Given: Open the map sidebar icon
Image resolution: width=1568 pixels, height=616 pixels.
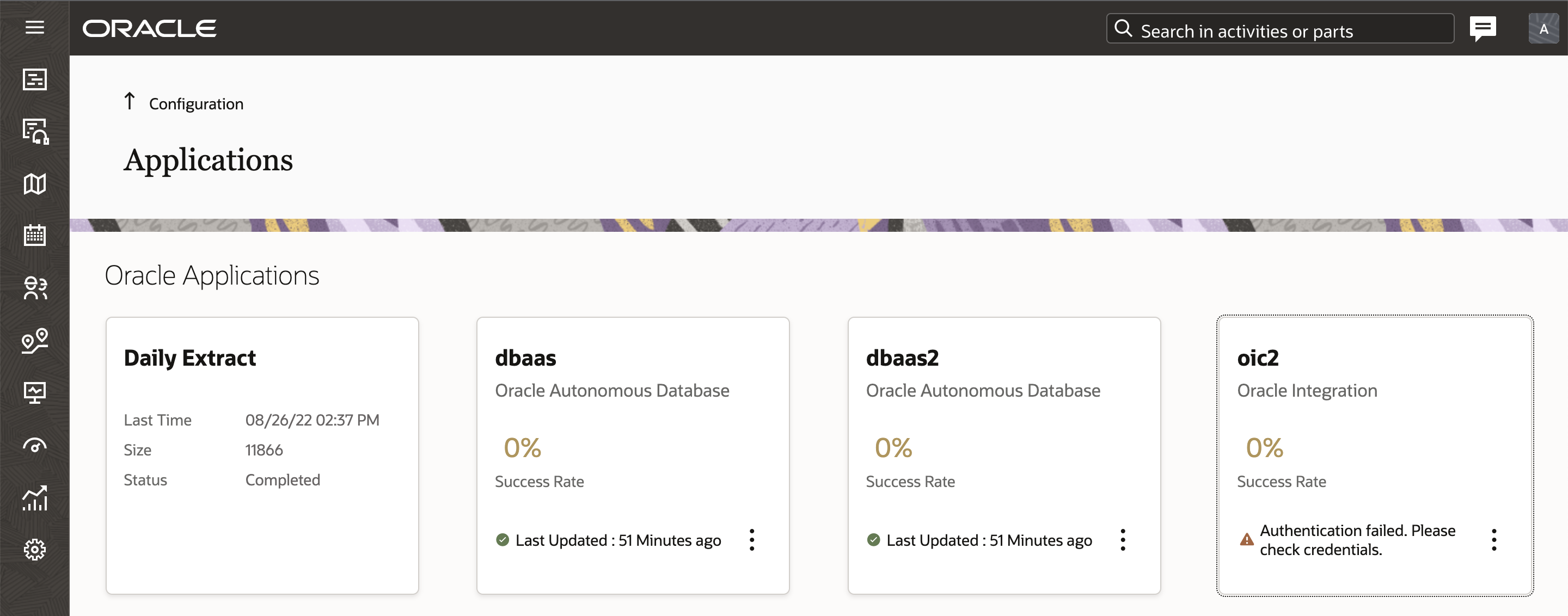Looking at the screenshot, I should click(35, 183).
